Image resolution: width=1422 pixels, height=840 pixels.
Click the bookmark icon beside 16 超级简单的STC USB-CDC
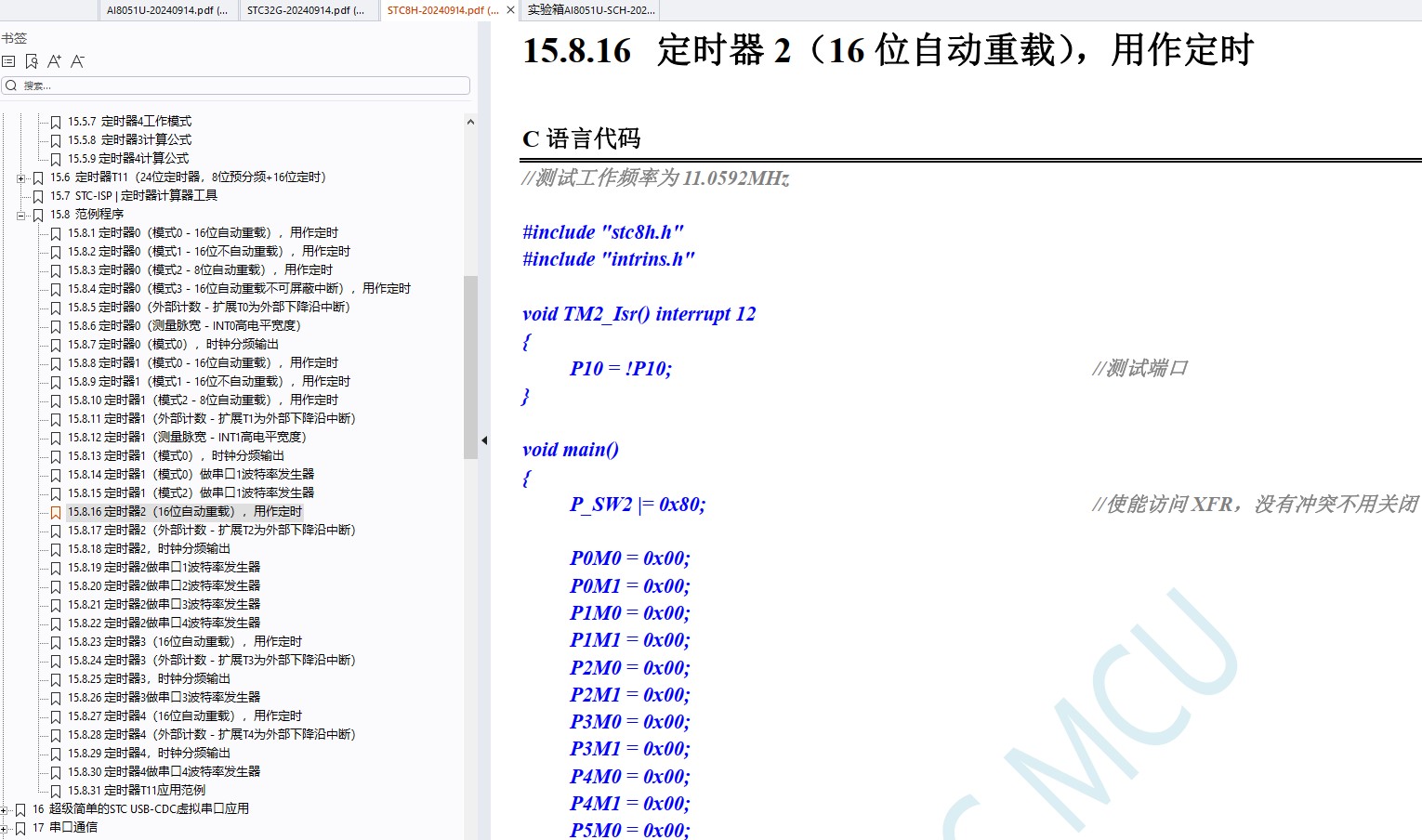[x=20, y=809]
